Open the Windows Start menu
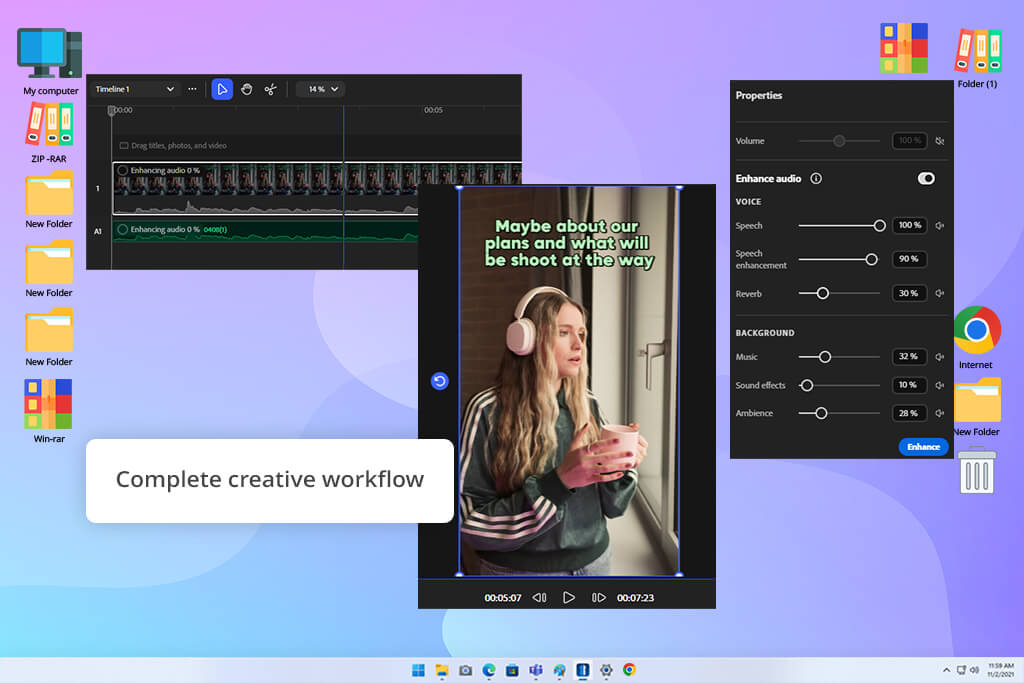Viewport: 1024px width, 683px height. pyautogui.click(x=418, y=670)
